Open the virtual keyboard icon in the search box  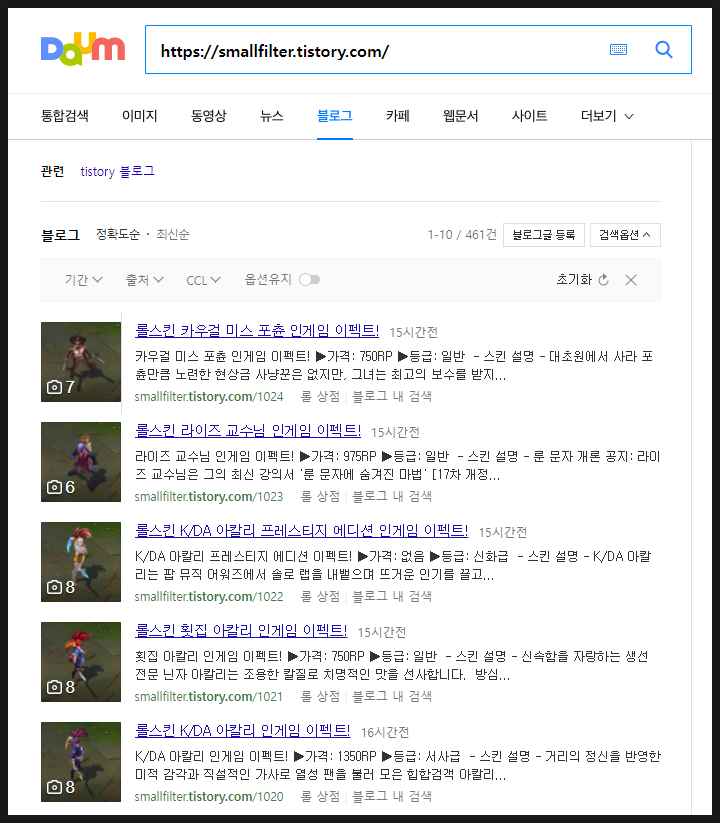pyautogui.click(x=618, y=50)
